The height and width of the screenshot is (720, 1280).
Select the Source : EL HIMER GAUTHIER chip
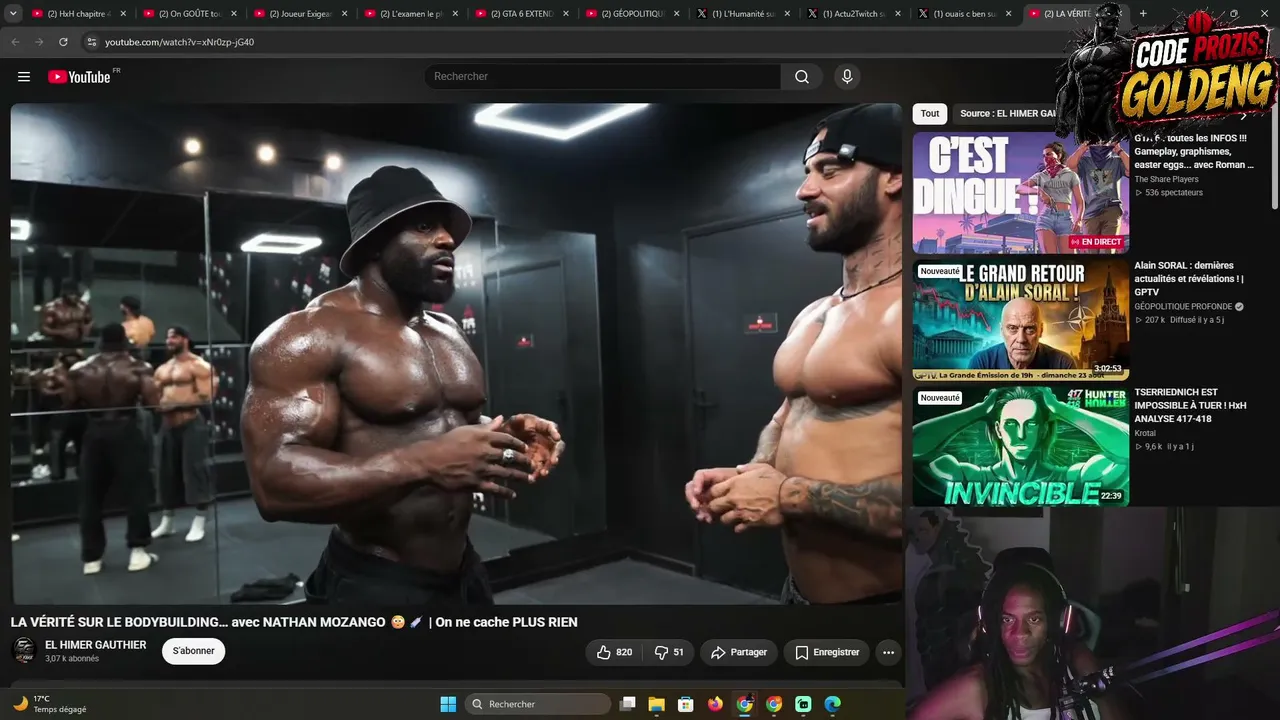(1008, 114)
